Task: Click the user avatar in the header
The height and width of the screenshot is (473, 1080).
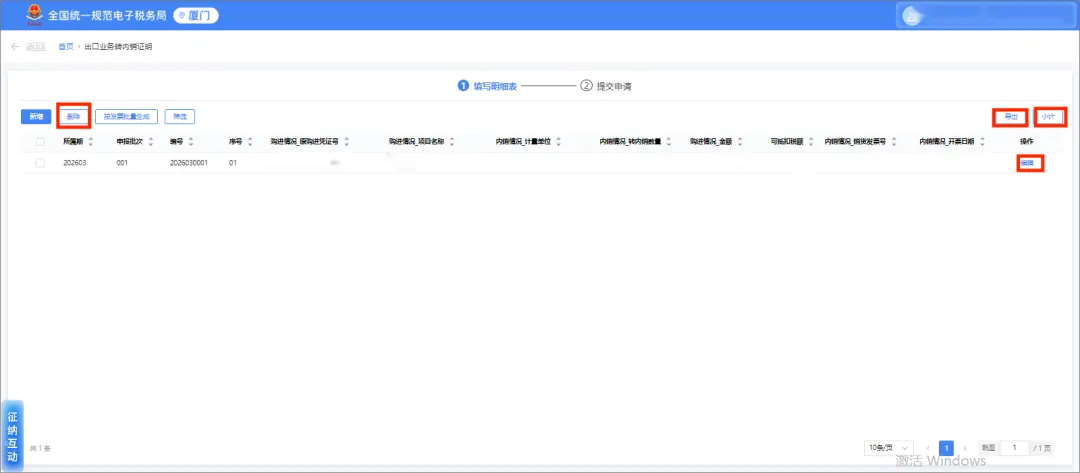Action: (x=913, y=17)
